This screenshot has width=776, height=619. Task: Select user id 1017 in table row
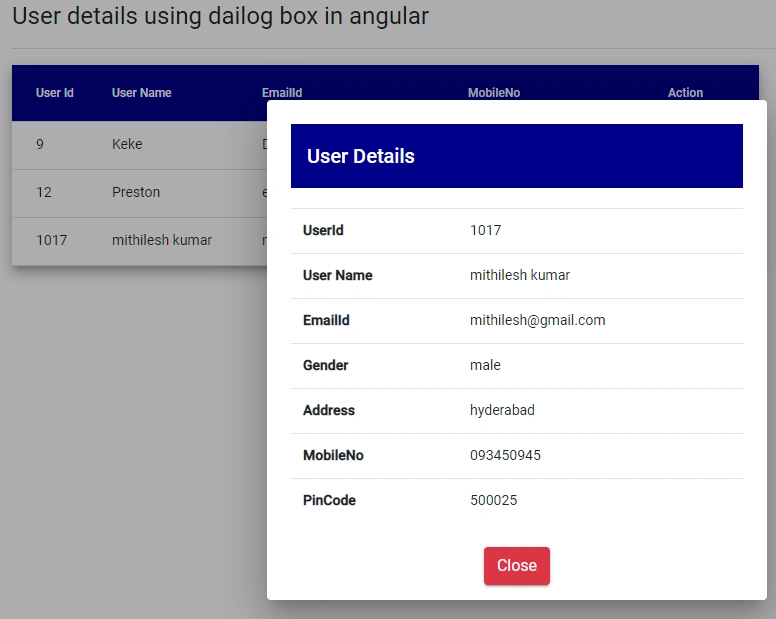51,240
